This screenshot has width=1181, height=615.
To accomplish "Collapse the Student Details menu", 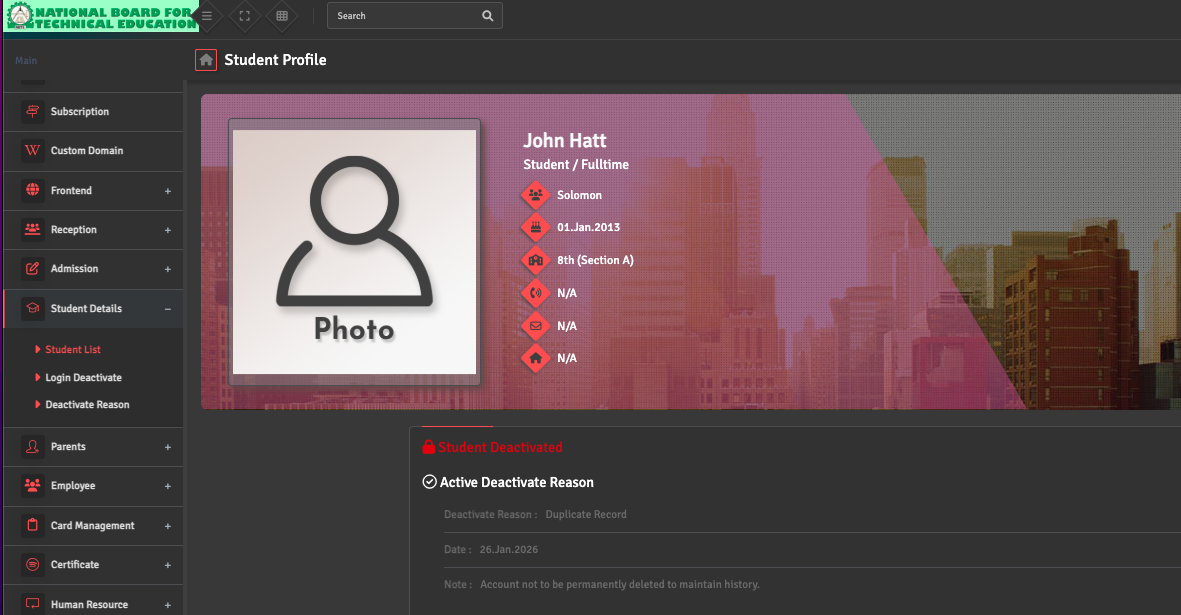I will click(167, 309).
